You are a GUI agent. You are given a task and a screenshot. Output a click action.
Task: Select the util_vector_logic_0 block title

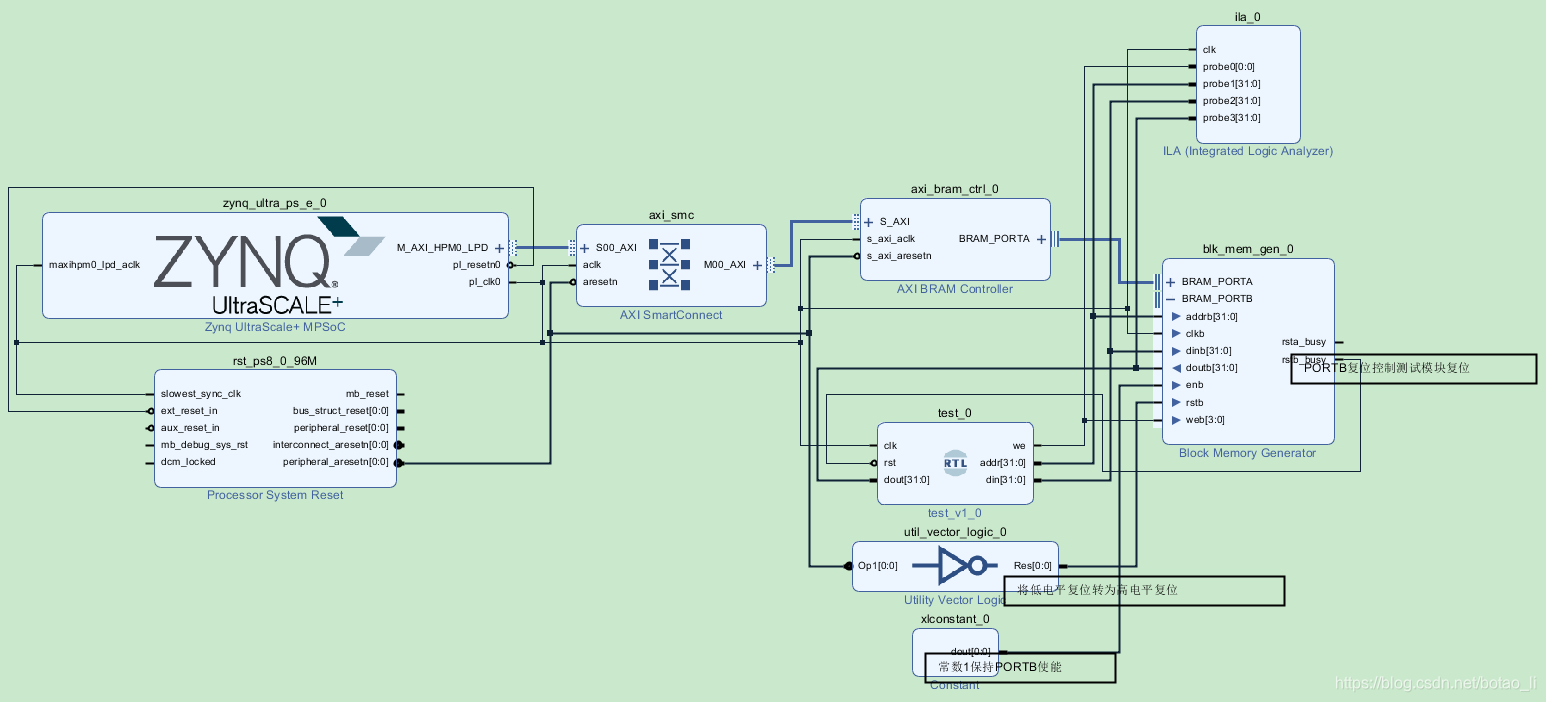point(955,532)
